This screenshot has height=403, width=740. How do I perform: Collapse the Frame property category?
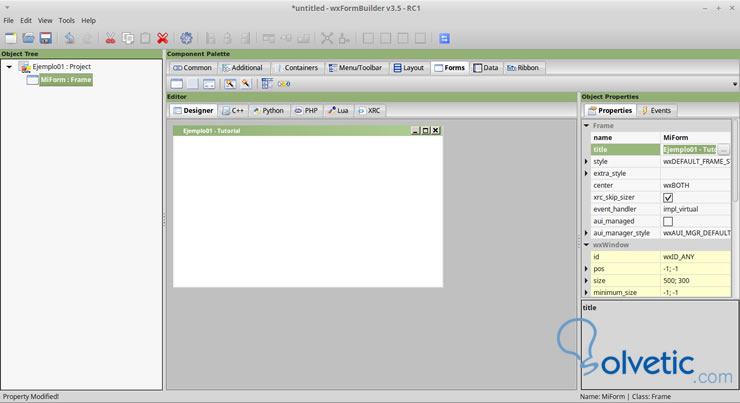pyautogui.click(x=587, y=126)
